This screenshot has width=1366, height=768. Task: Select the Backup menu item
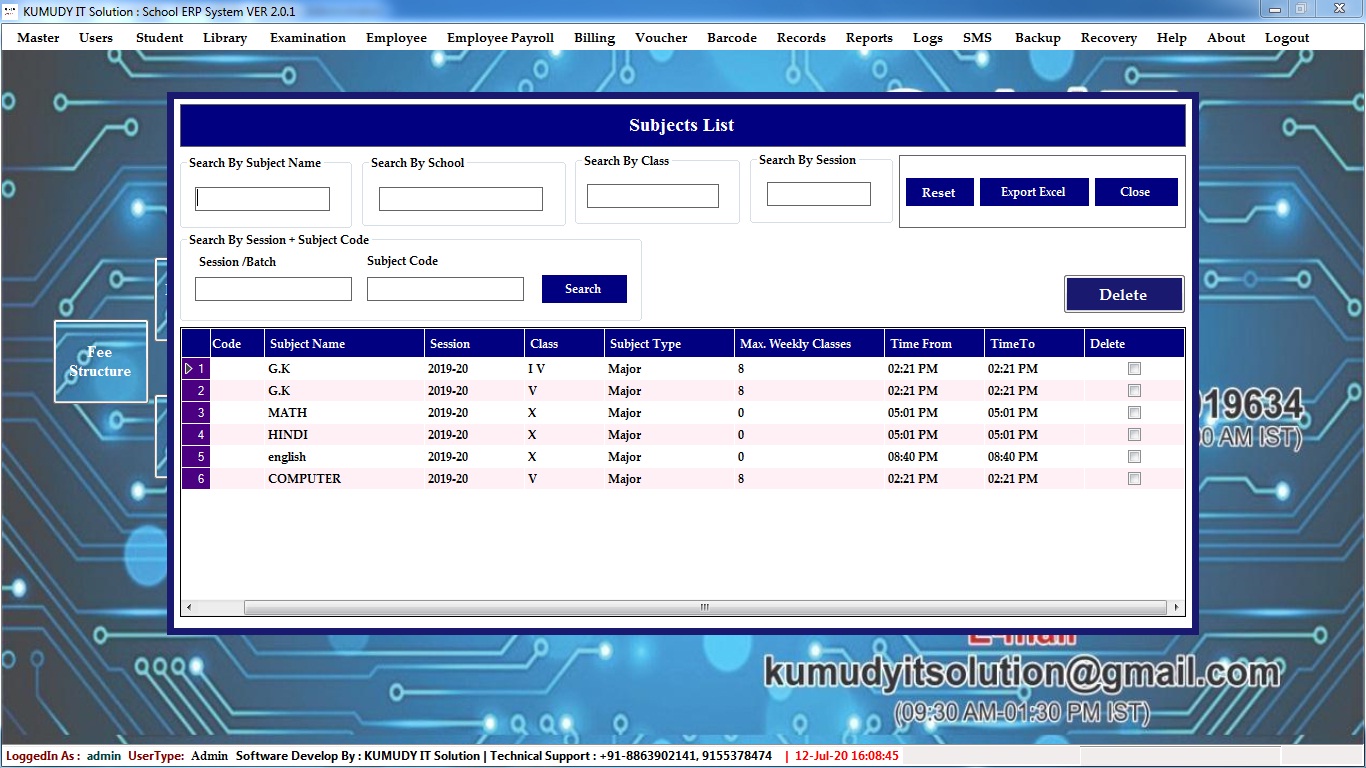click(x=1037, y=38)
